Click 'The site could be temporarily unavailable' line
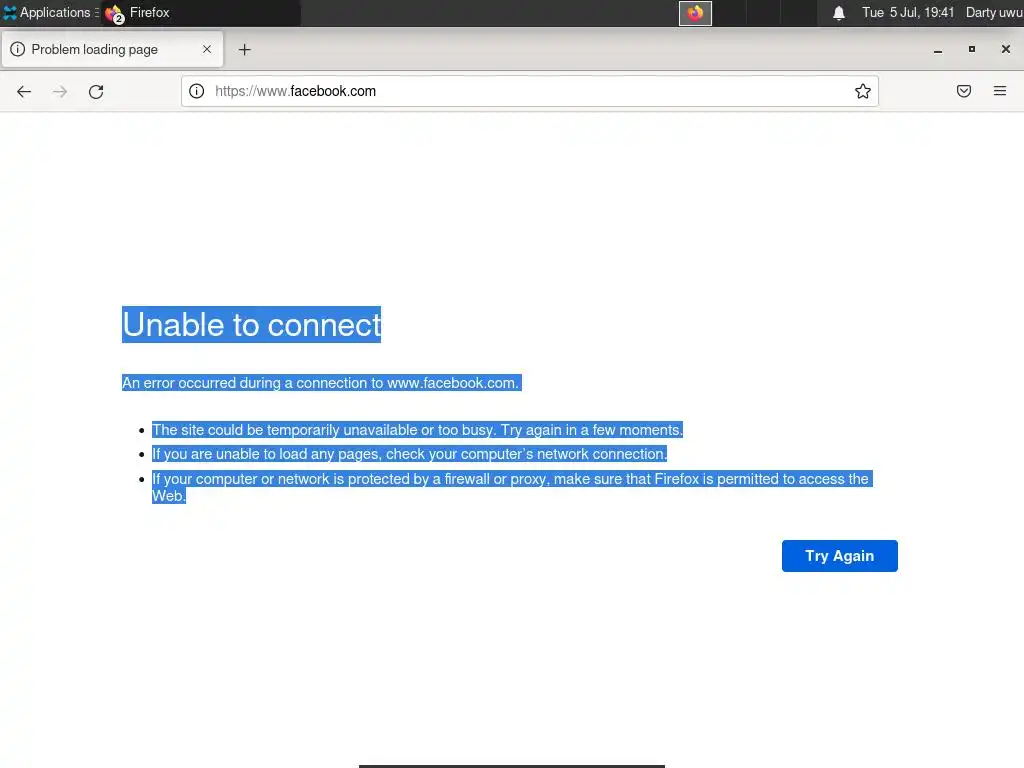The image size is (1024, 768). (417, 430)
